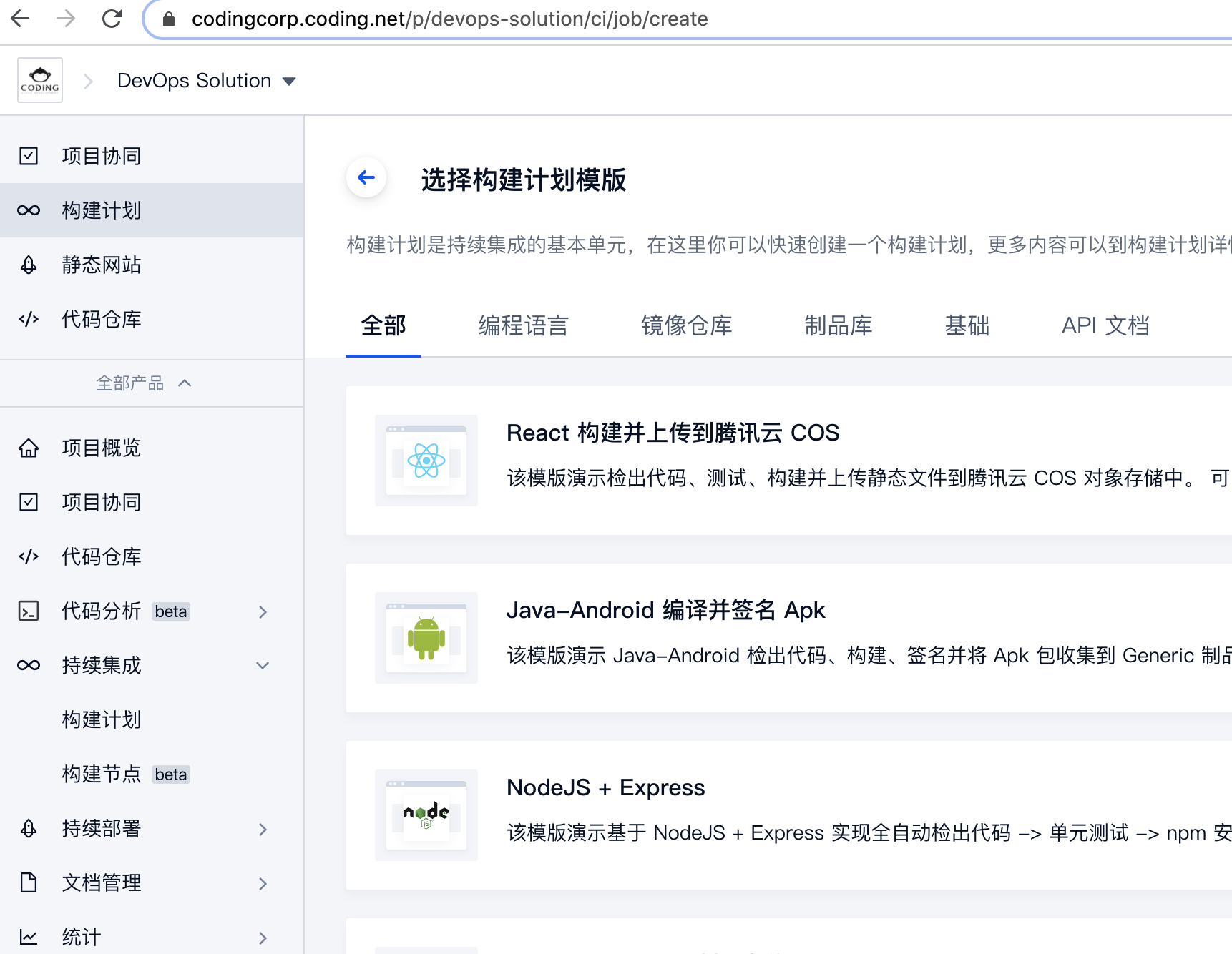Open 构建计划 under 持续集成
1232x954 pixels.
click(102, 719)
